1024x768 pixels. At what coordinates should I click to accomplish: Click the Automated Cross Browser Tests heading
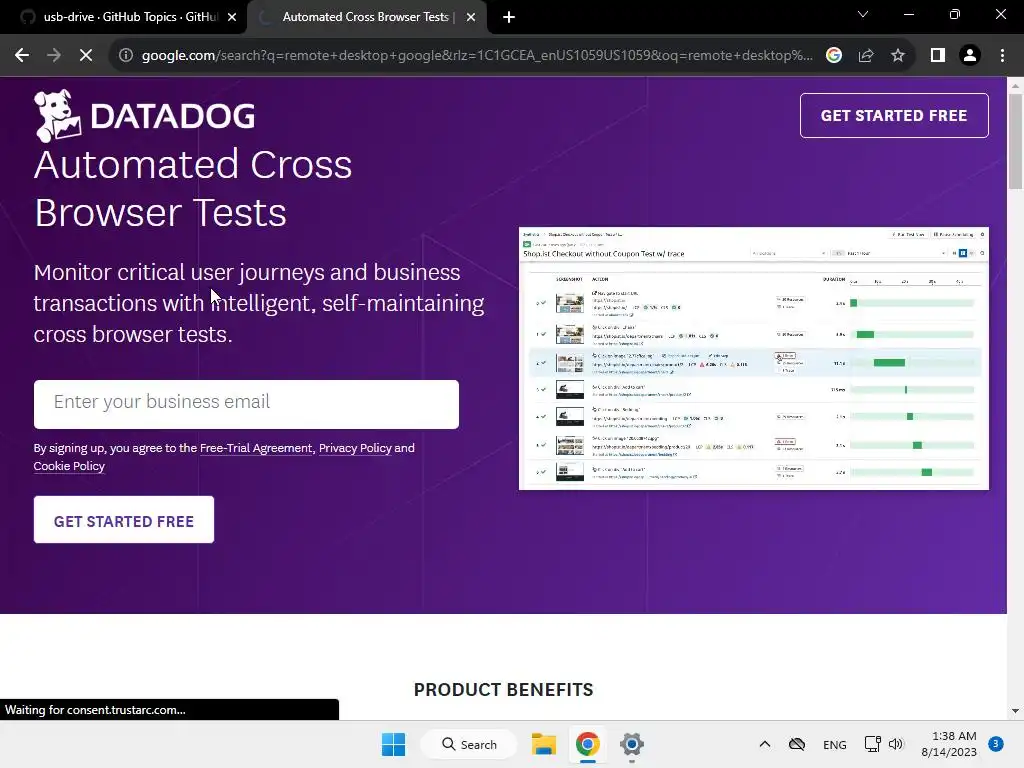pyautogui.click(x=193, y=188)
